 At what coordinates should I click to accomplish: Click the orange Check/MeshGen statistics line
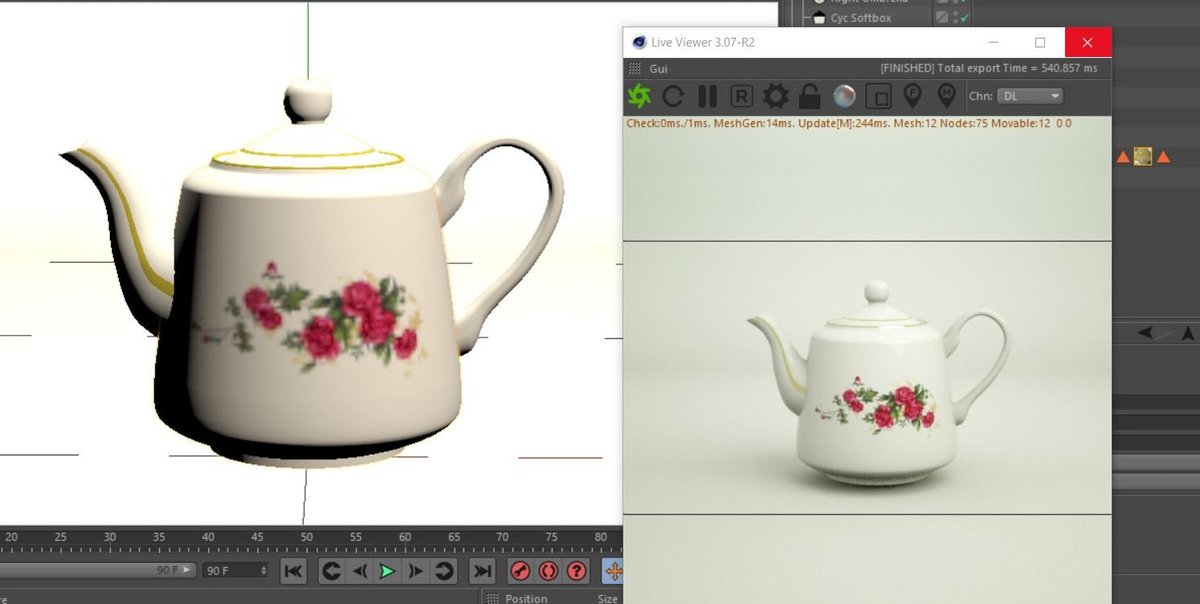click(849, 123)
